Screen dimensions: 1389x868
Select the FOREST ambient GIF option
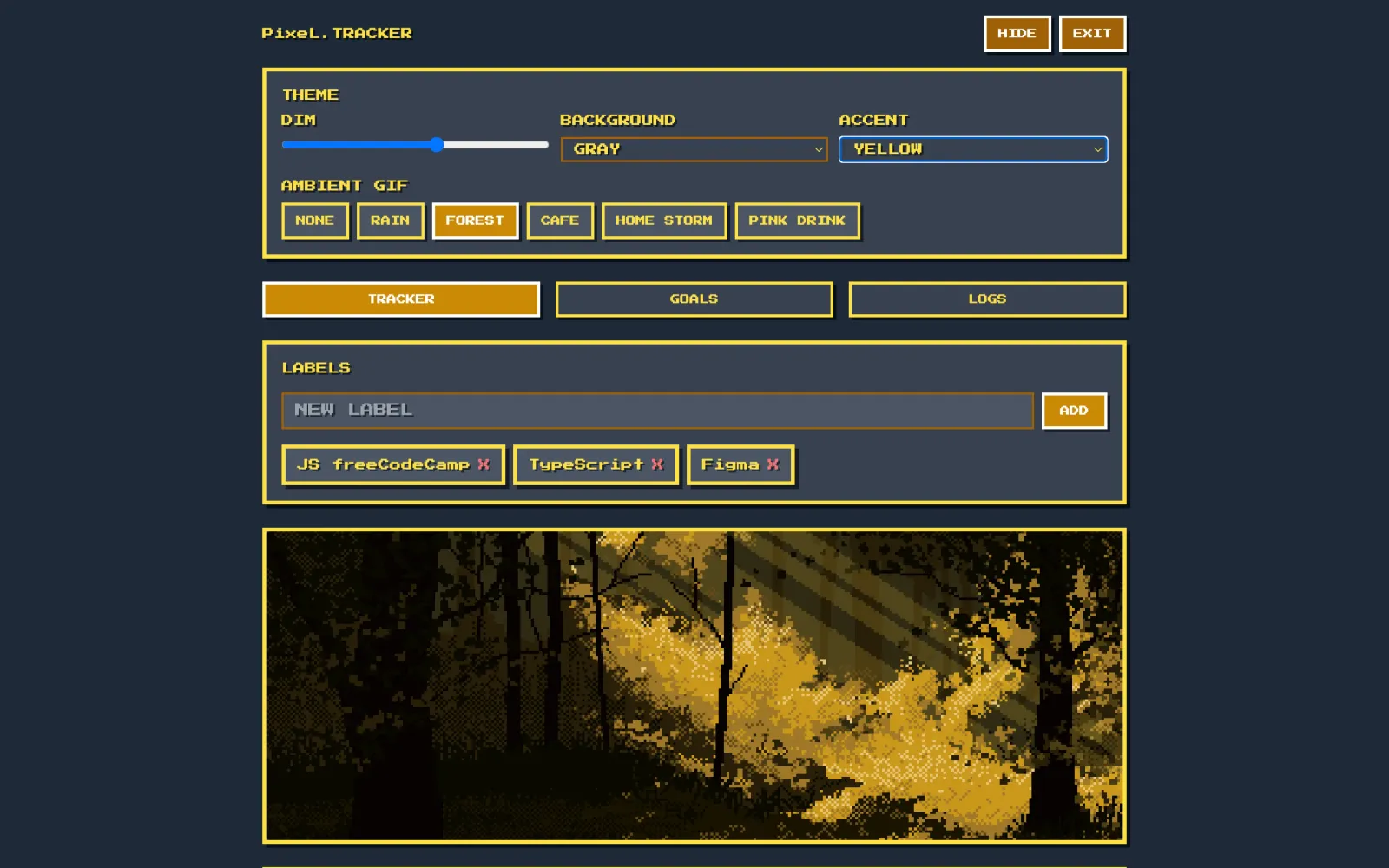coord(475,220)
